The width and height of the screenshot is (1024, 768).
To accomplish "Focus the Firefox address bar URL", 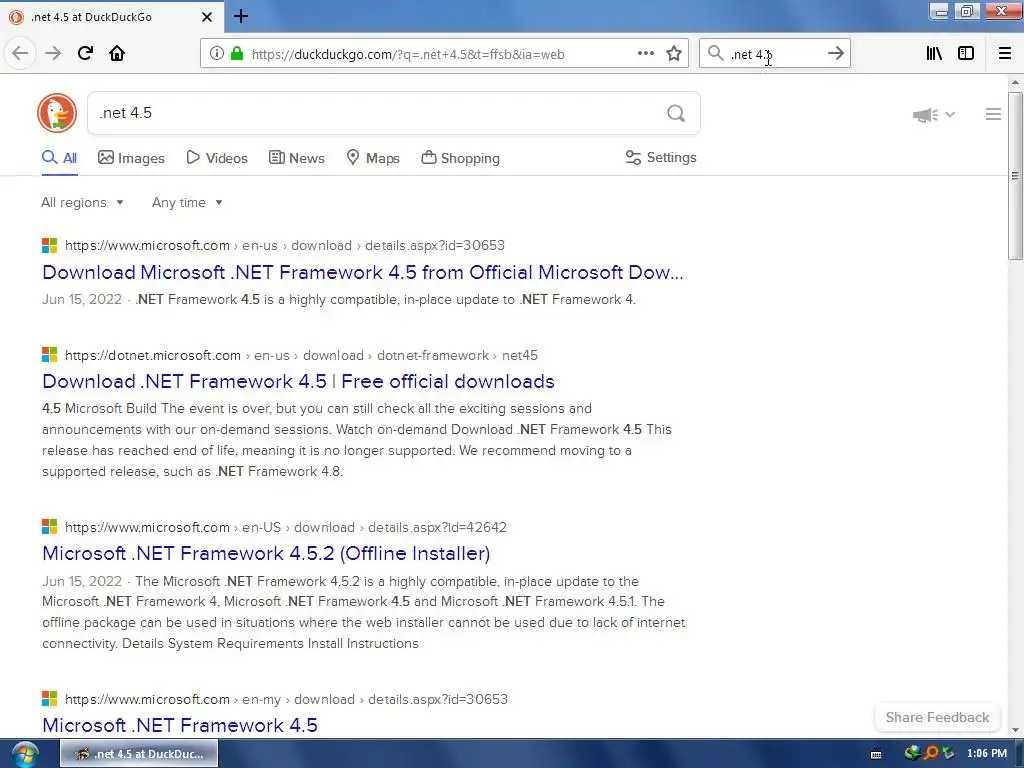I will (x=408, y=54).
